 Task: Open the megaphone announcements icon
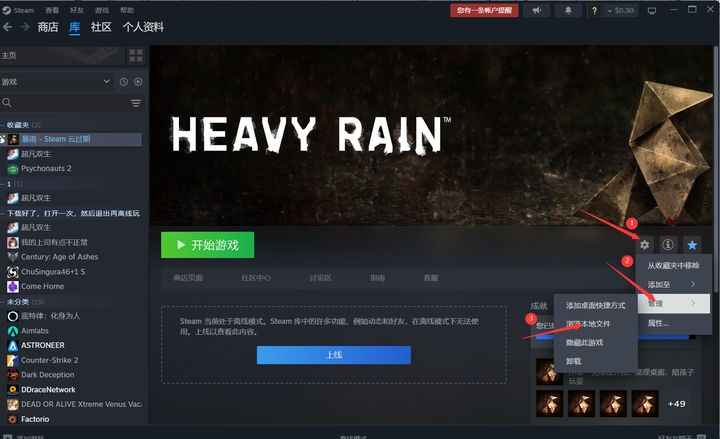click(536, 10)
